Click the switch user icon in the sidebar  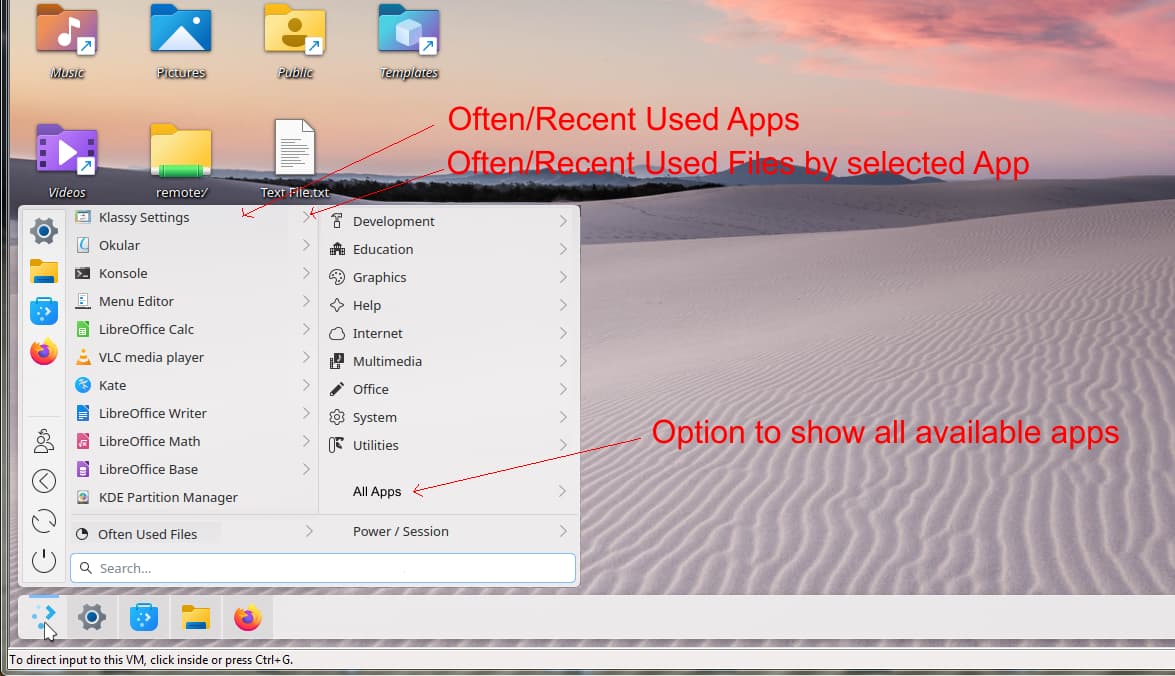tap(43, 440)
